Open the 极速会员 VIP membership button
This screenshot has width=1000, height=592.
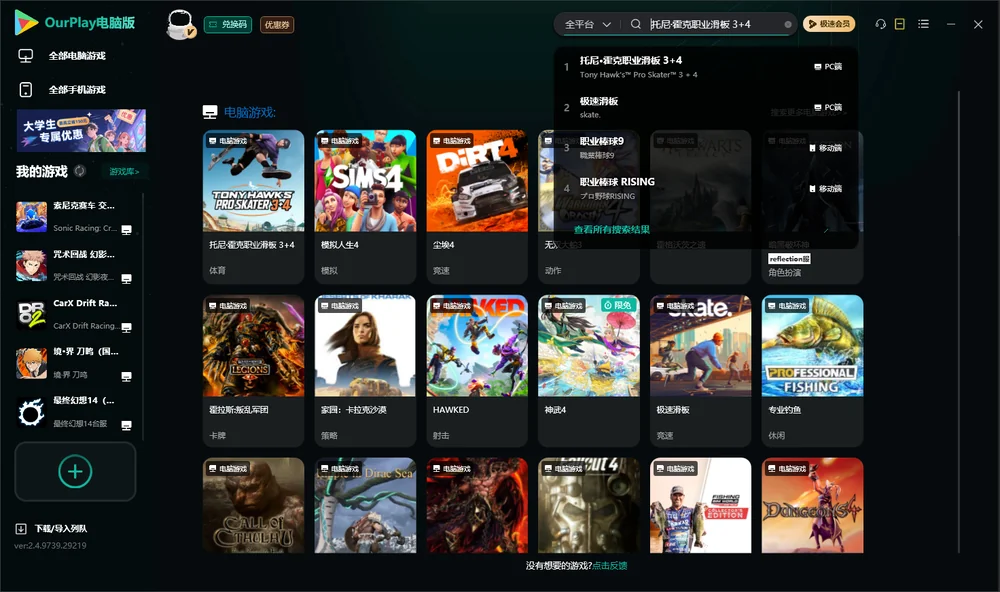tap(829, 24)
